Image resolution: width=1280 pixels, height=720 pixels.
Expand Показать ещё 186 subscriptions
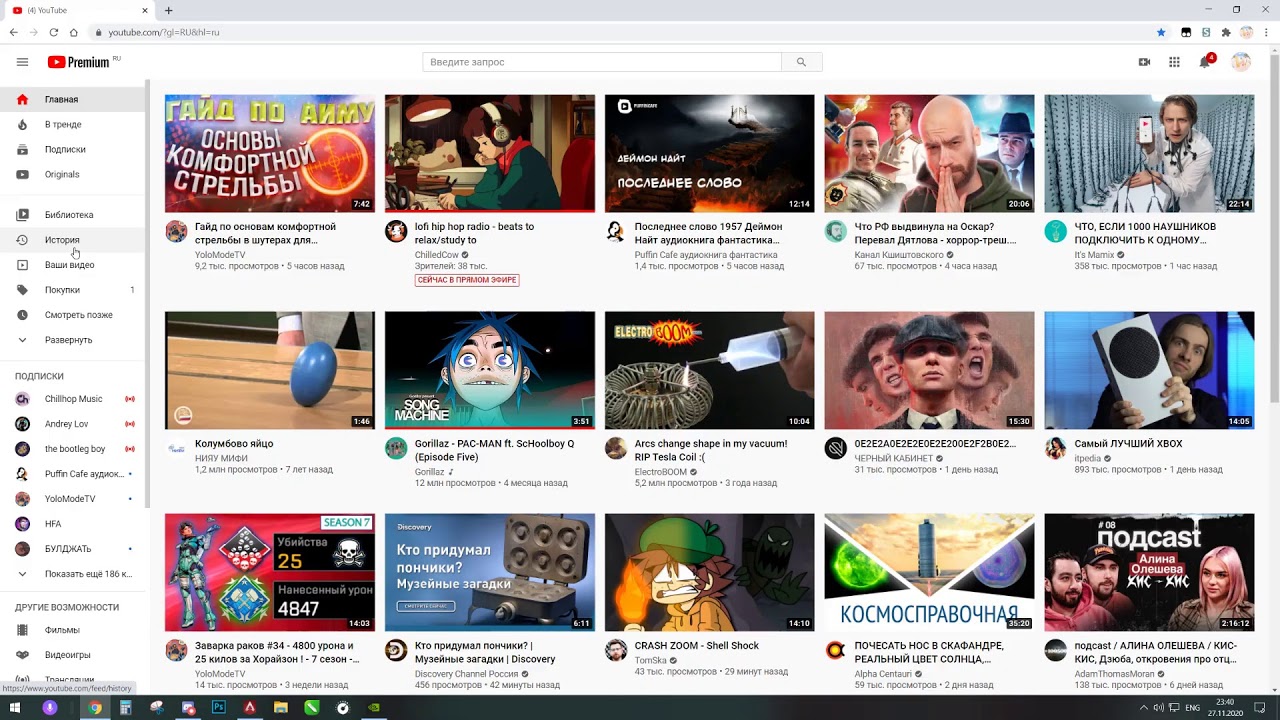click(72, 574)
